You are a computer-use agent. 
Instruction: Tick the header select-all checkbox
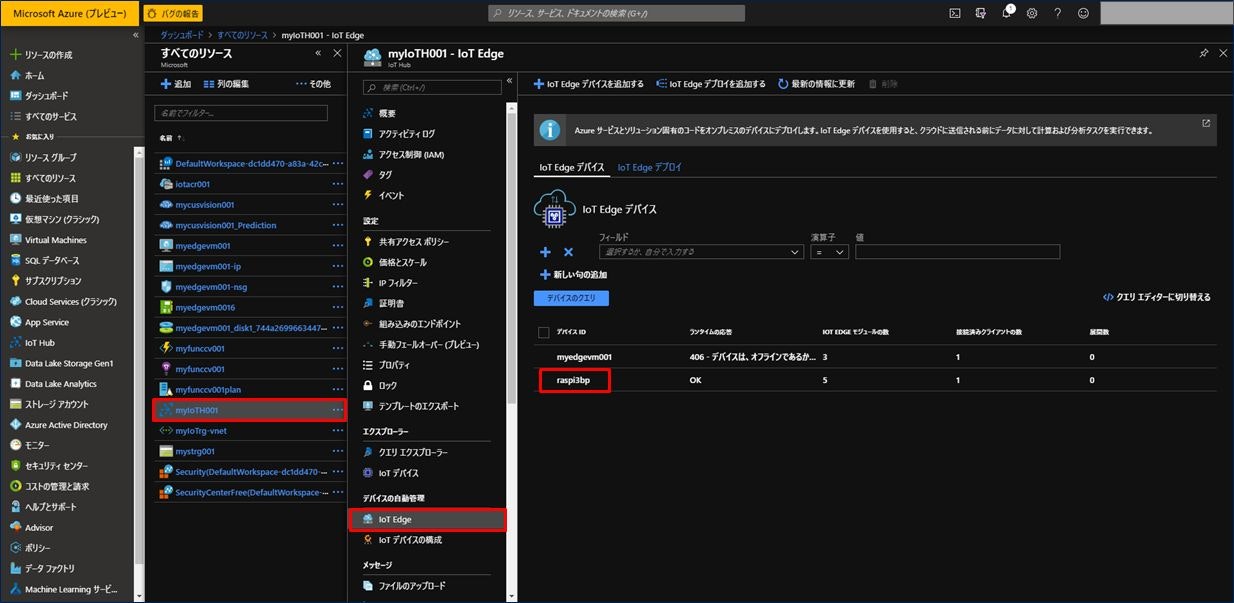point(544,332)
